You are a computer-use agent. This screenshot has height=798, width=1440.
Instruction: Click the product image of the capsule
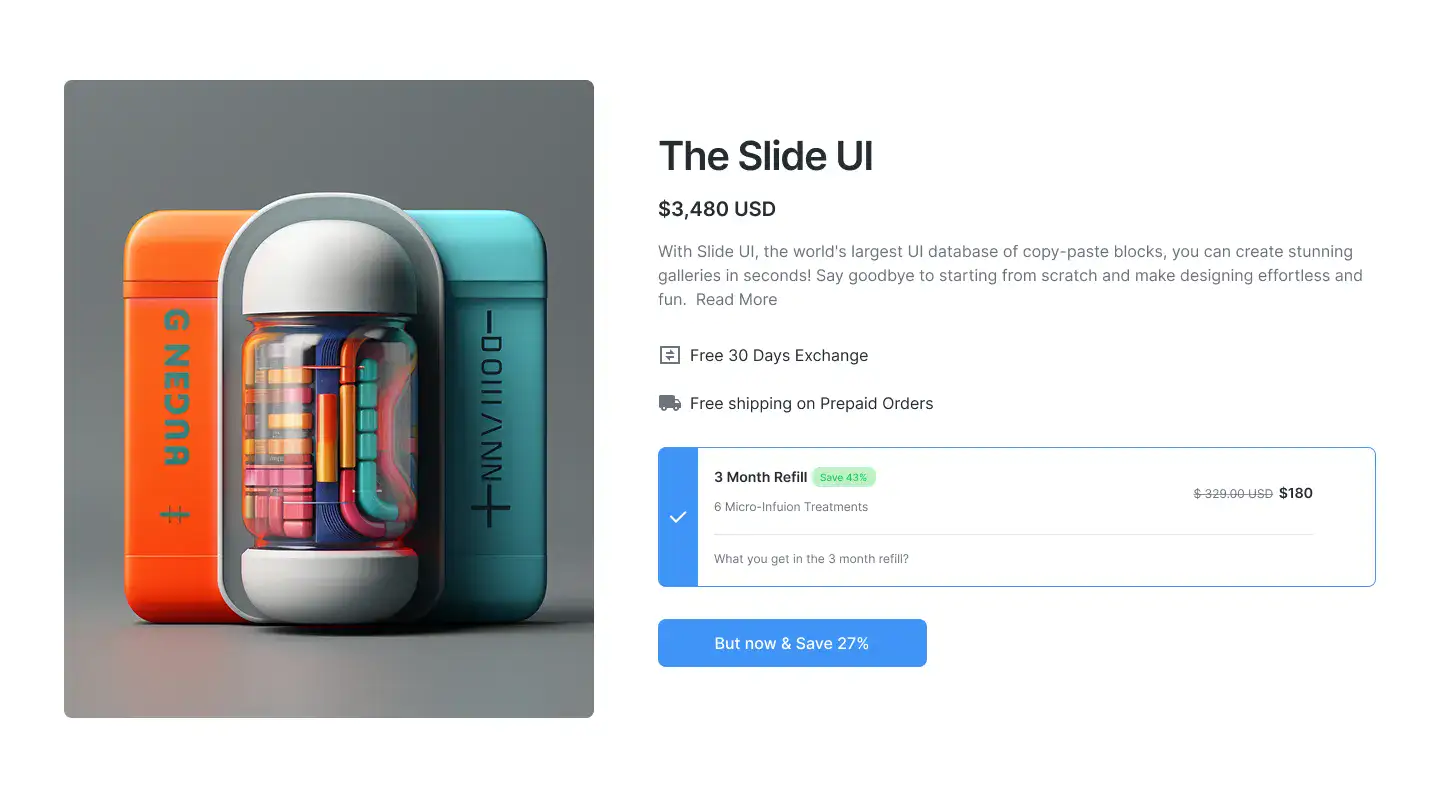pyautogui.click(x=329, y=399)
